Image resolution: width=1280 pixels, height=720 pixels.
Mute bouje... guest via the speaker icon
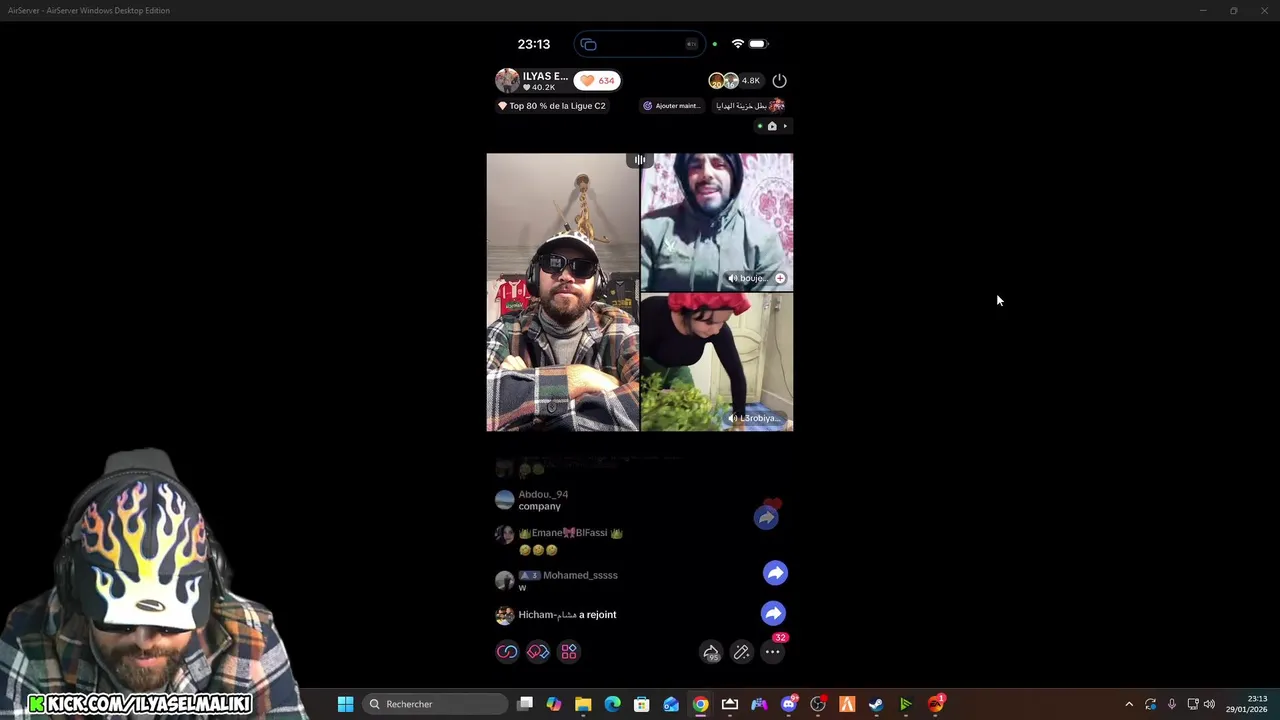coord(732,278)
